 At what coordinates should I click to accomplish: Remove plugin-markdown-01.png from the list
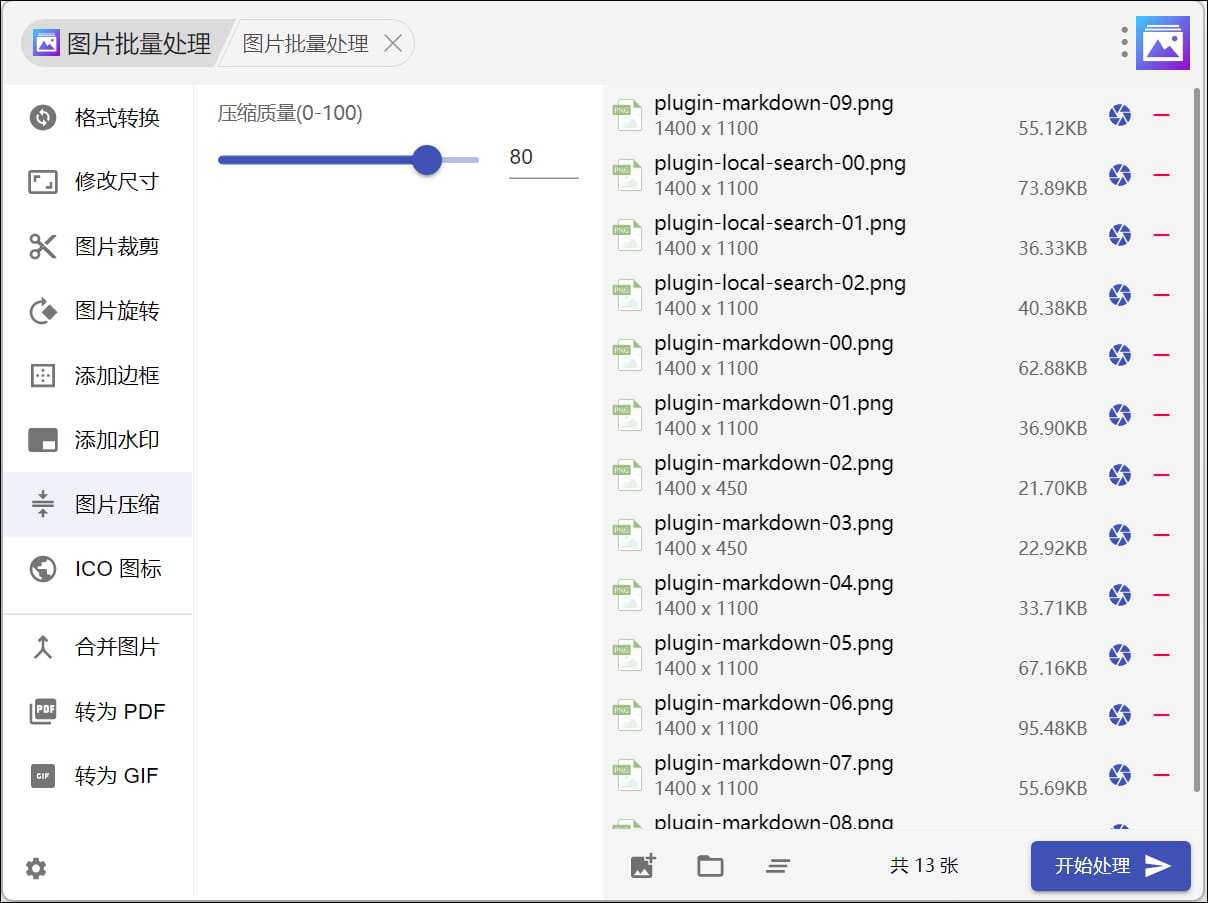[x=1161, y=415]
